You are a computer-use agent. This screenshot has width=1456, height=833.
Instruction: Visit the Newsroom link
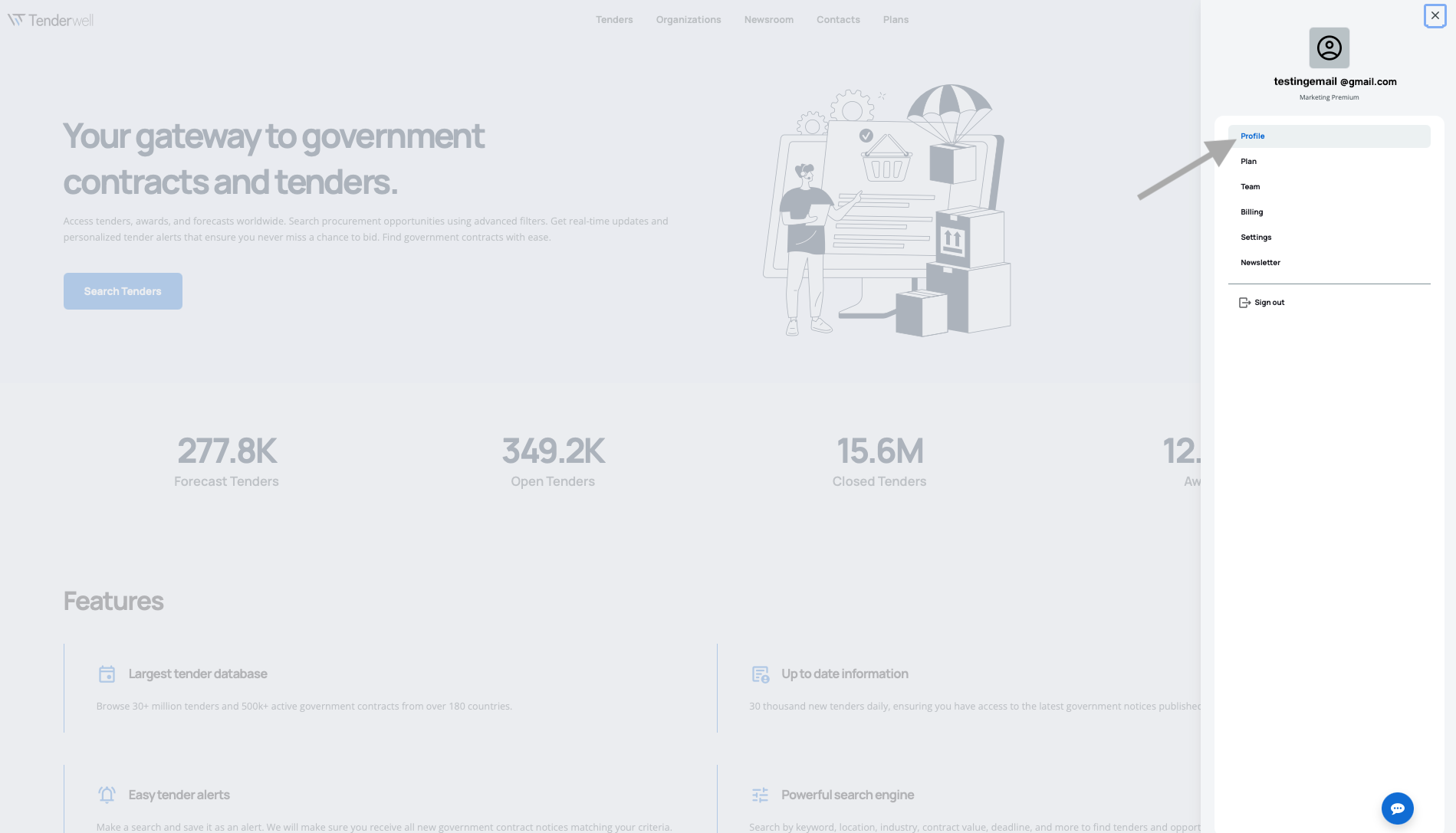pos(768,20)
